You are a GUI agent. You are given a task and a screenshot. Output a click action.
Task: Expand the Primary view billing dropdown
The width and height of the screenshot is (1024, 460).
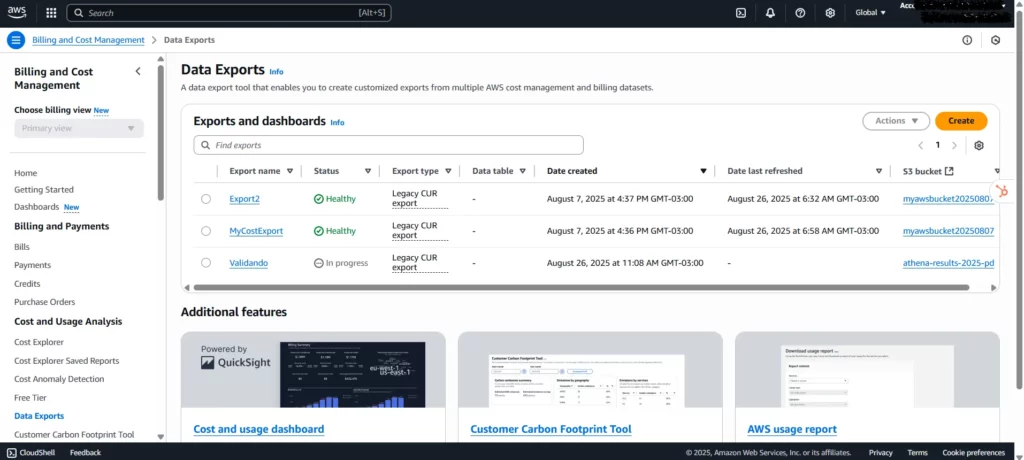[x=79, y=129]
